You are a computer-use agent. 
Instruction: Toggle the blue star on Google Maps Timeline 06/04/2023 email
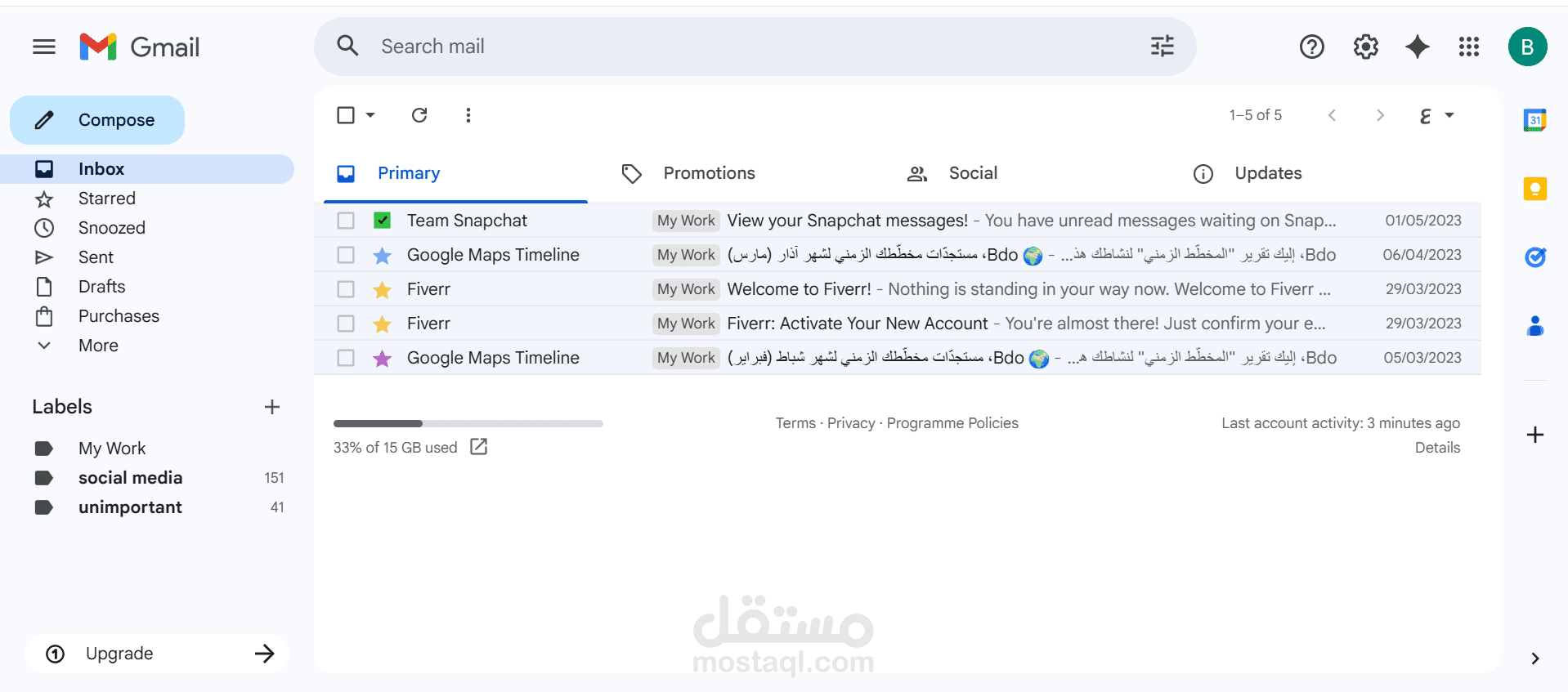(382, 255)
